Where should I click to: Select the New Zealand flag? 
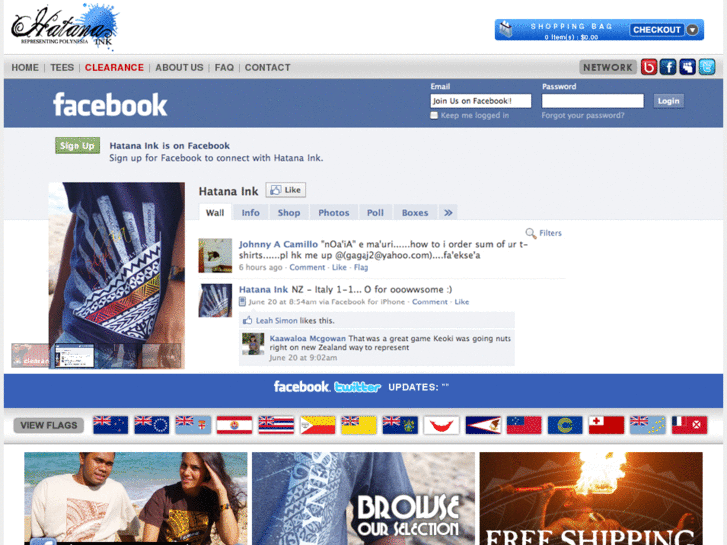110,425
